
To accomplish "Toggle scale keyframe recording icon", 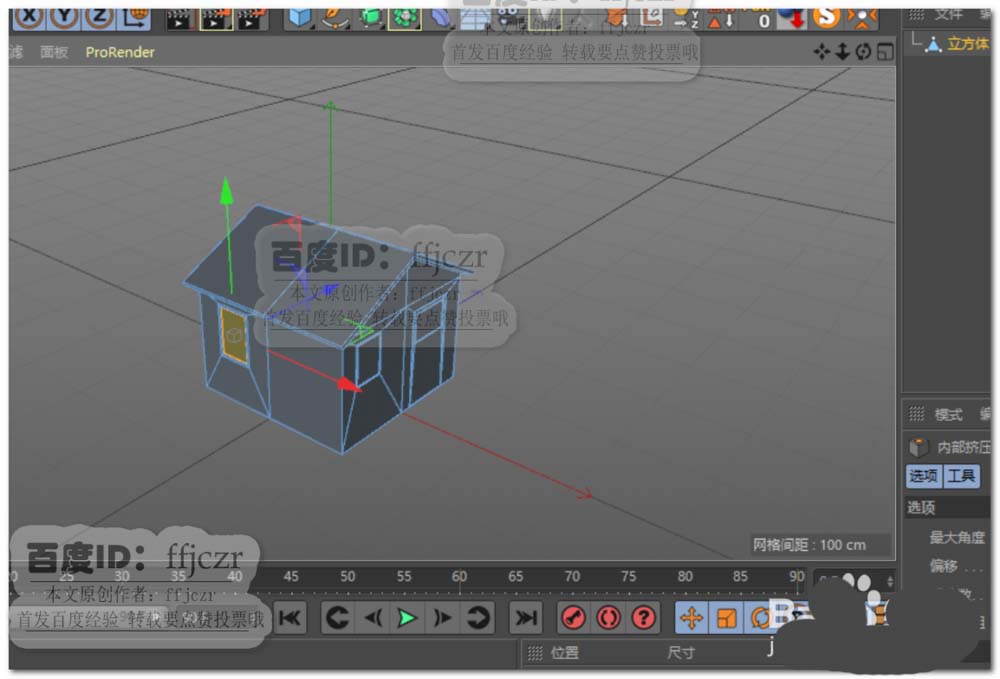I will (726, 618).
